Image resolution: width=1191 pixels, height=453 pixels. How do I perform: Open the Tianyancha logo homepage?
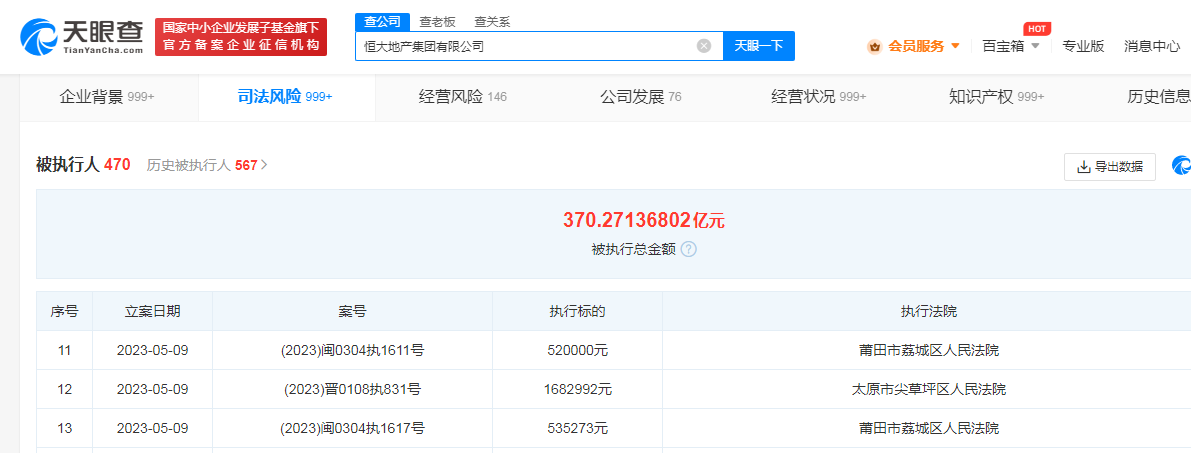(81, 37)
